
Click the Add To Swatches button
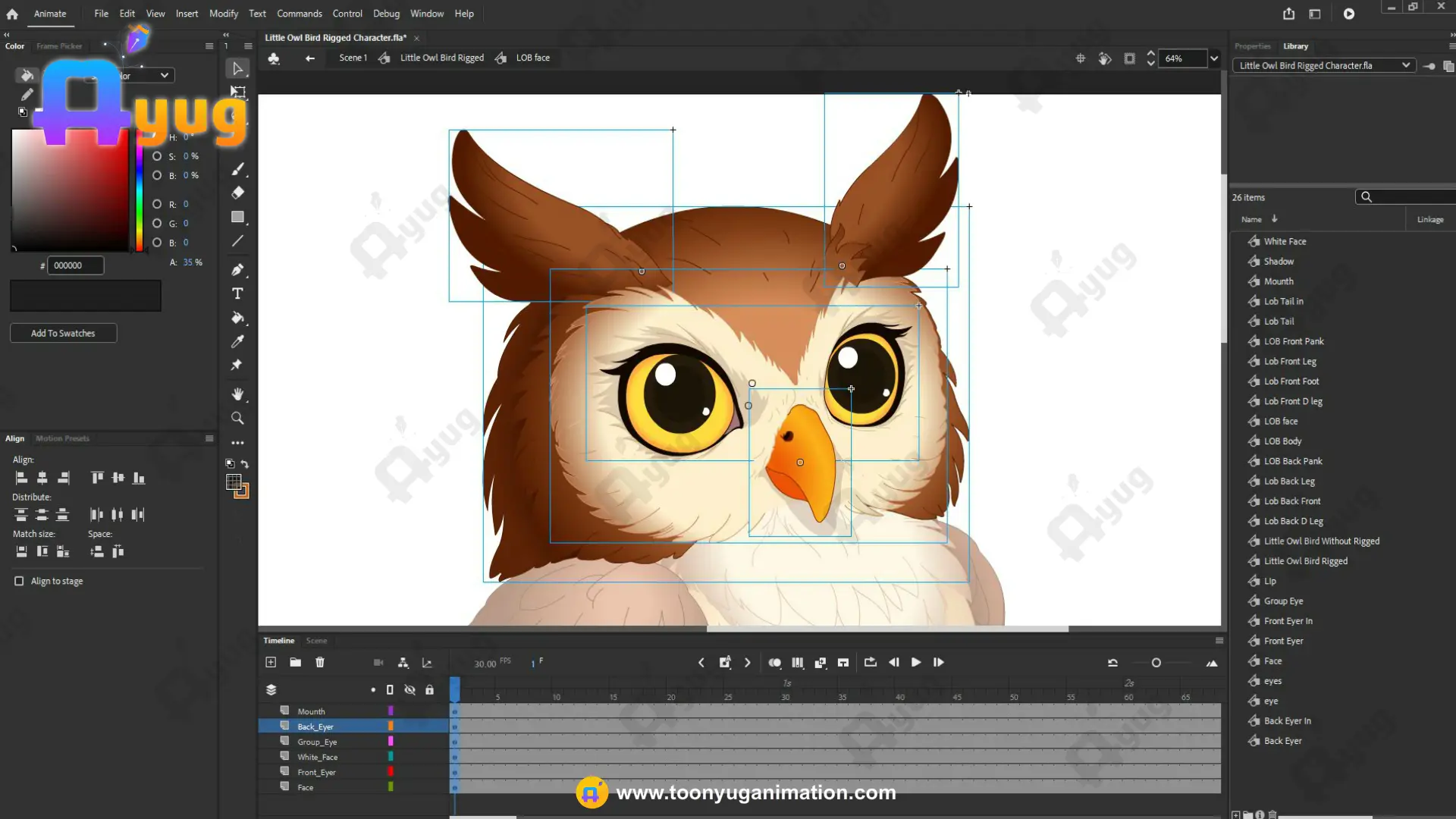point(63,333)
